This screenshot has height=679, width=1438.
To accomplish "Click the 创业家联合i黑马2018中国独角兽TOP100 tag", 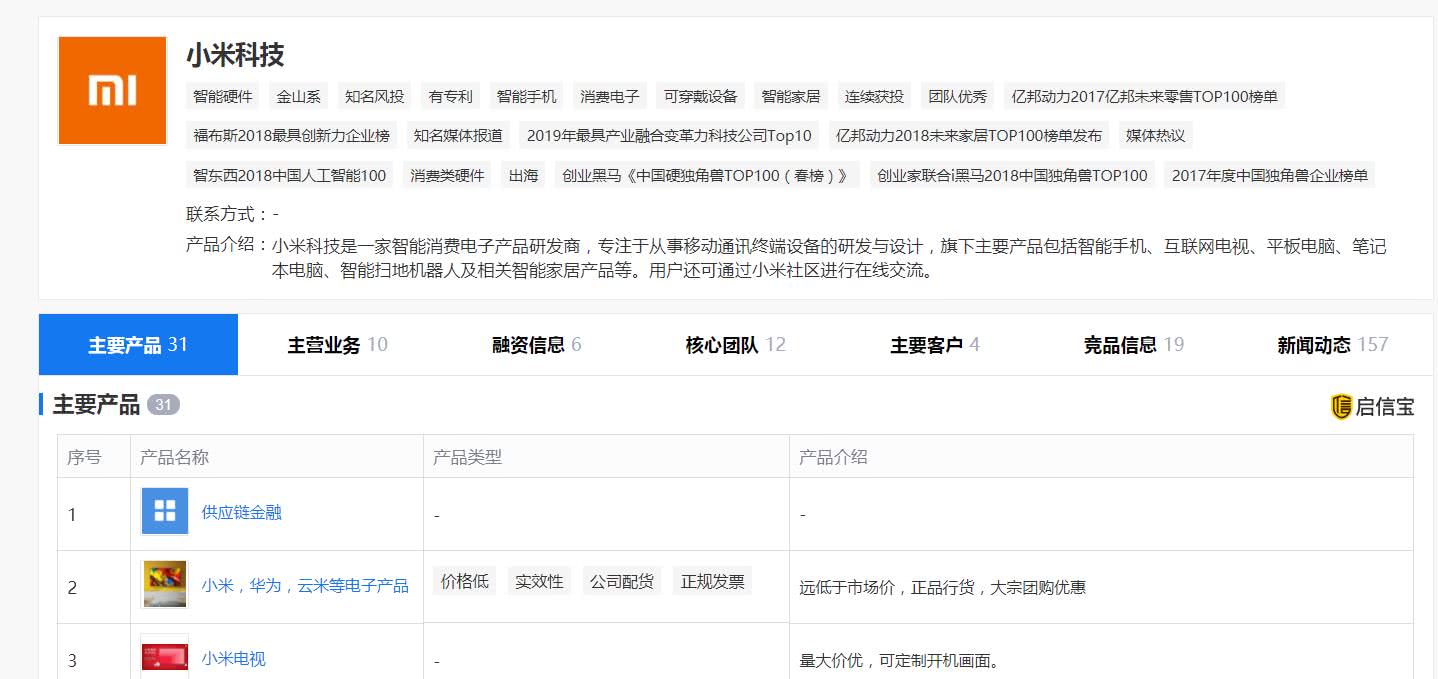I will click(x=1012, y=175).
